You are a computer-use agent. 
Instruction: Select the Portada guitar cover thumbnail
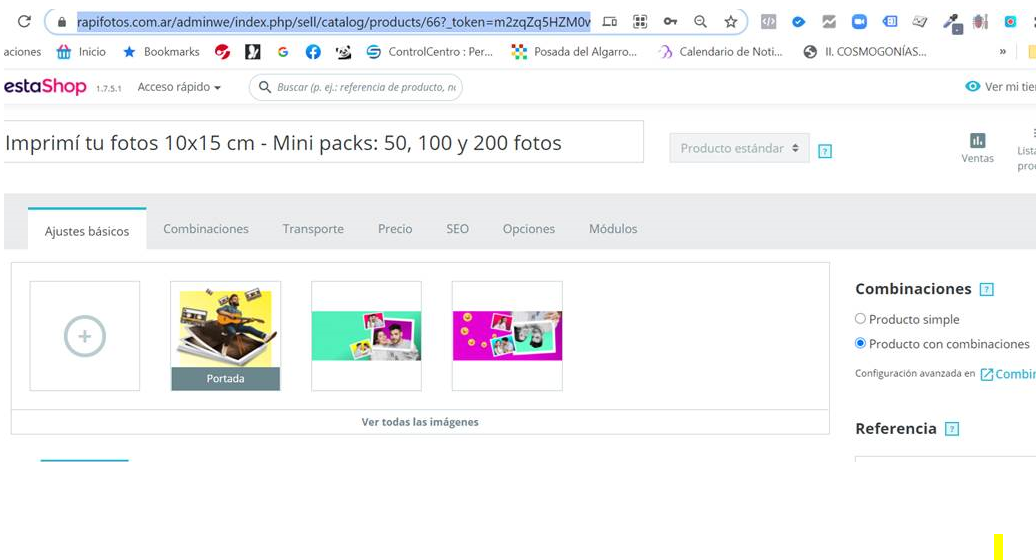pos(225,336)
